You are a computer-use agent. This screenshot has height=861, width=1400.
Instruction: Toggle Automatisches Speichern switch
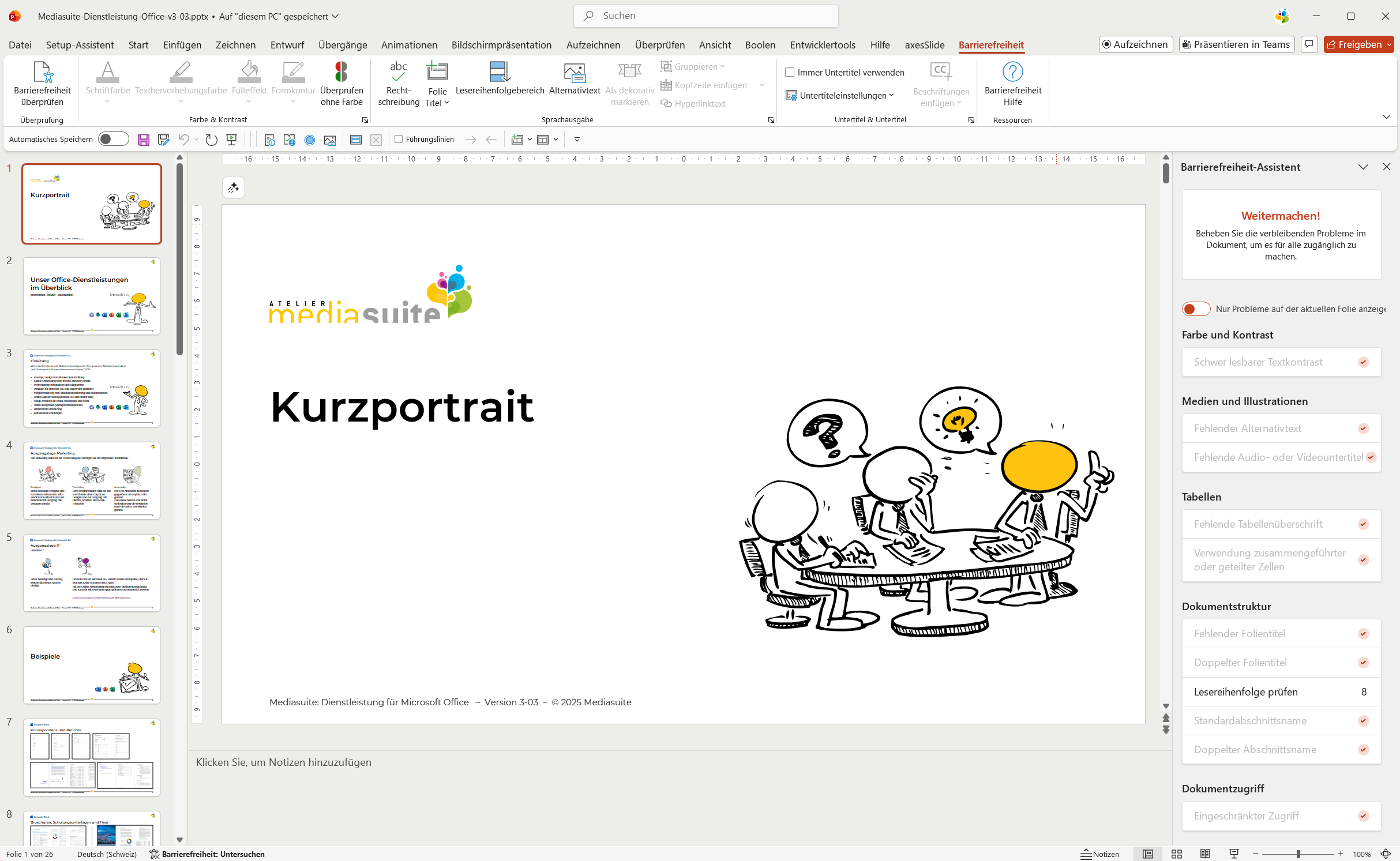coord(113,139)
